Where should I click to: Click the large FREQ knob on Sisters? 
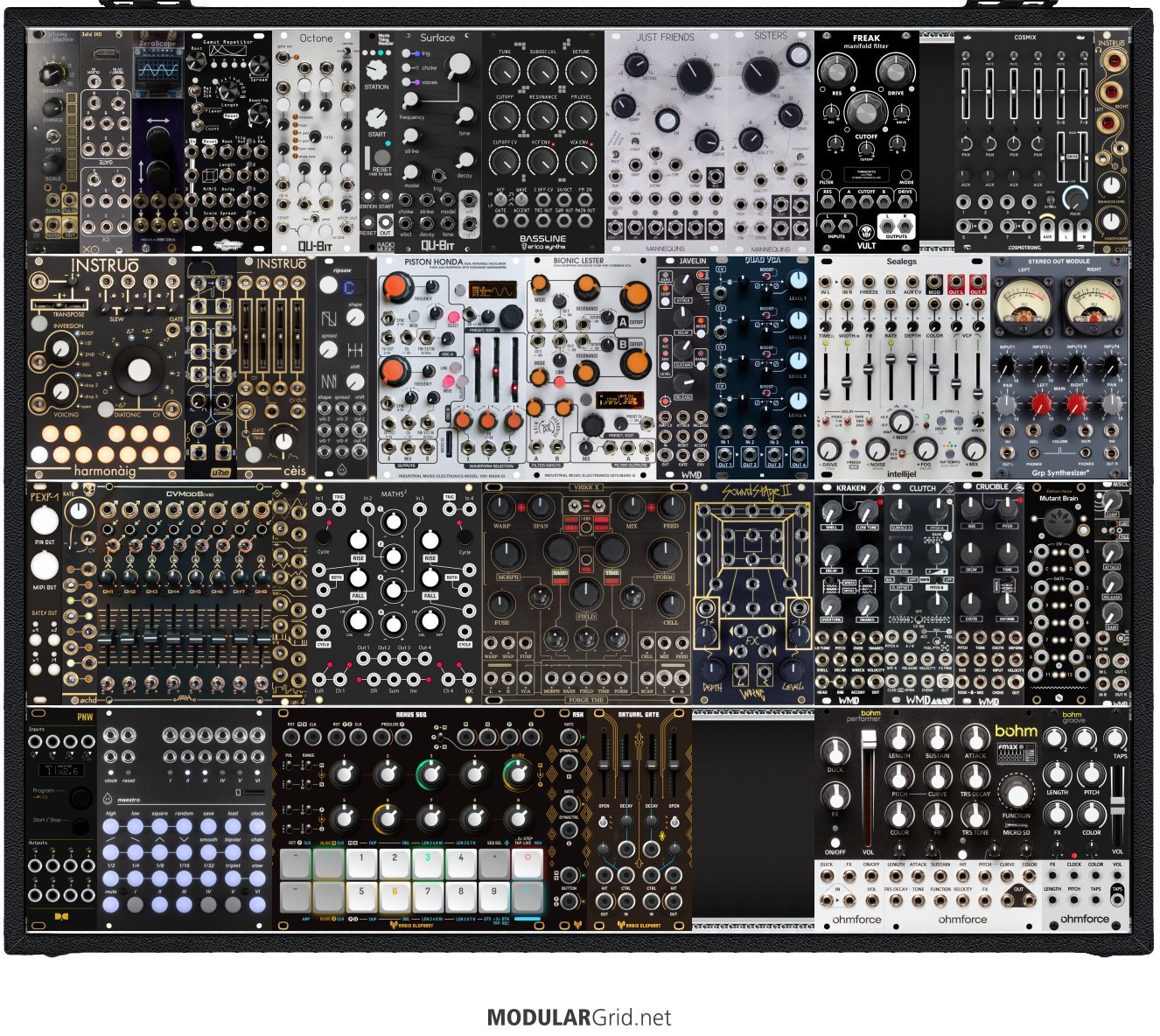click(760, 75)
